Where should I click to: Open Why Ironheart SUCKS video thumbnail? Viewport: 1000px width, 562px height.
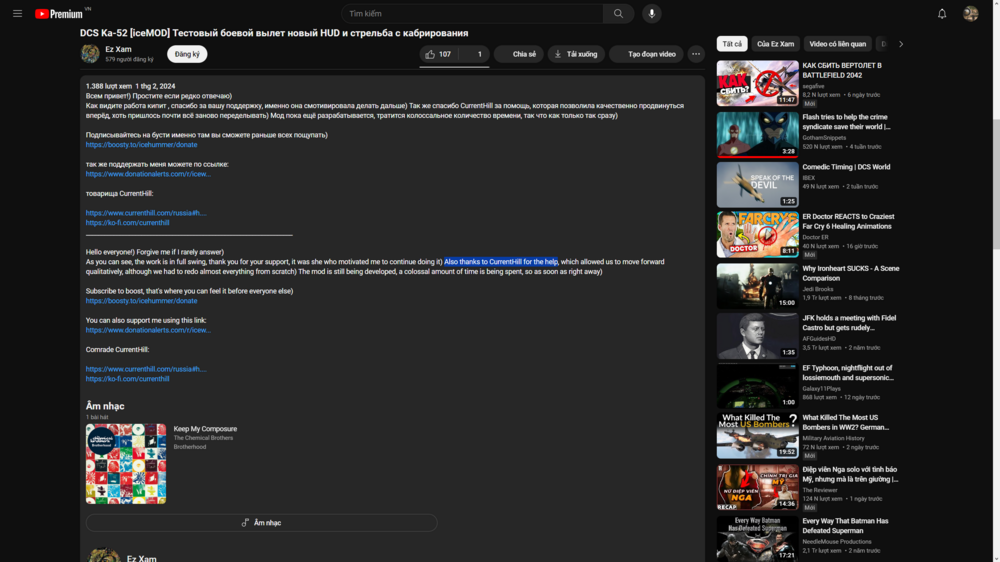tap(757, 286)
